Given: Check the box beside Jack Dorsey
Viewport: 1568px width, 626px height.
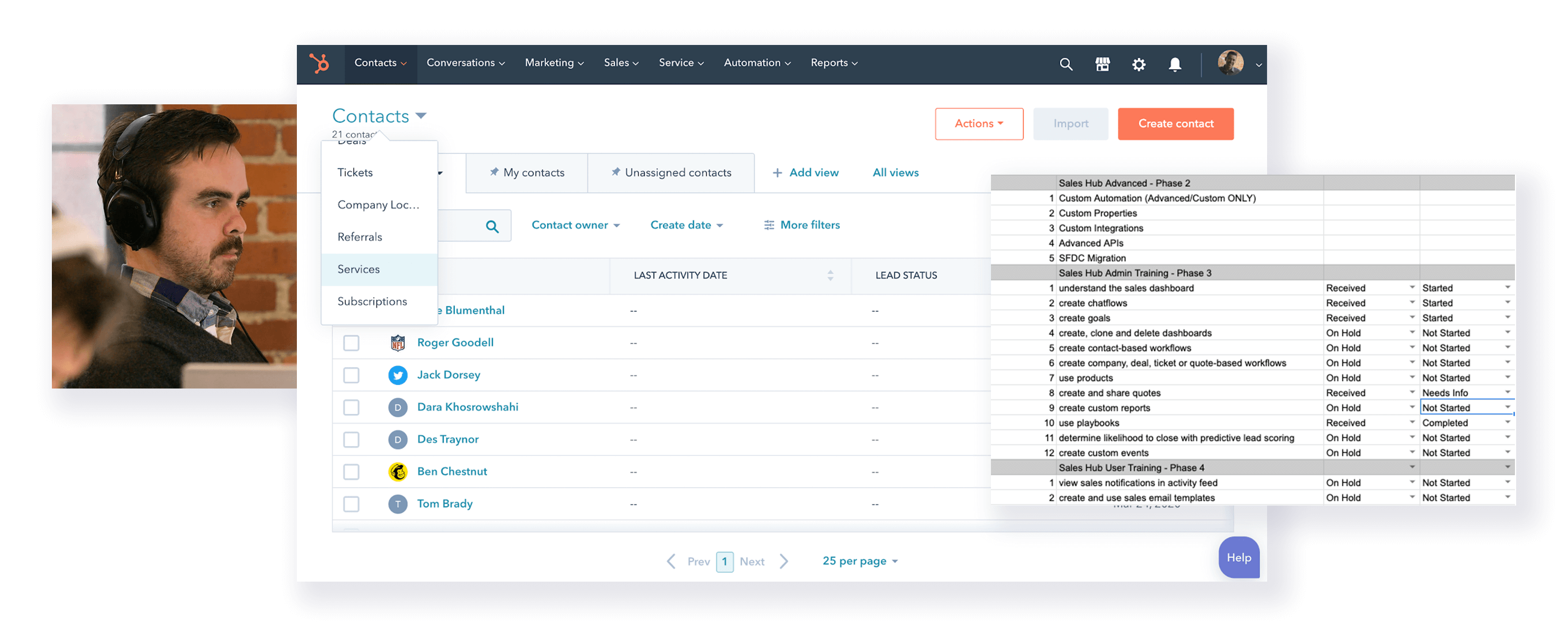Looking at the screenshot, I should (351, 375).
